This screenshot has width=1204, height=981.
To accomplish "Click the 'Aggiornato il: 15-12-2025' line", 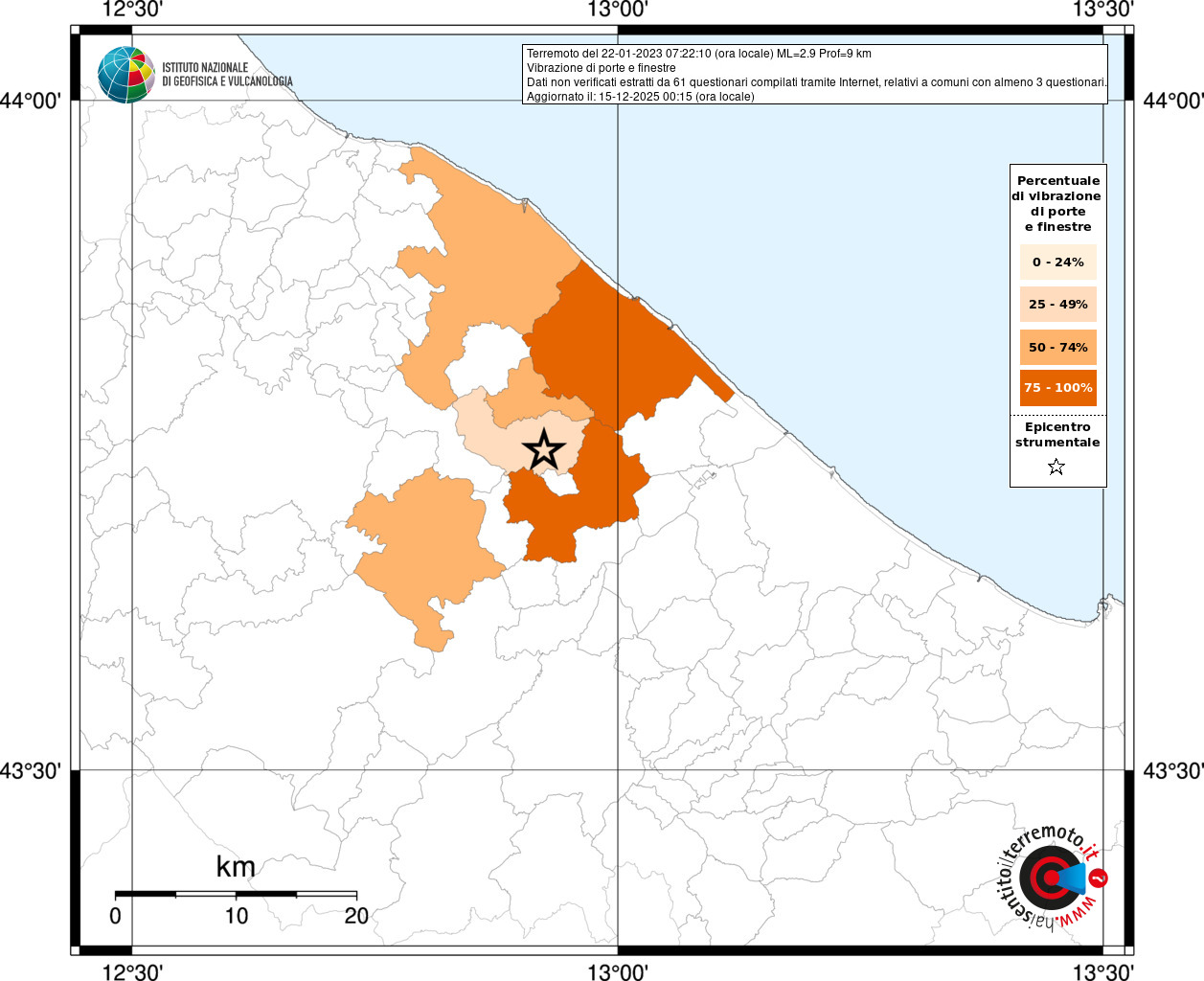I will click(640, 97).
